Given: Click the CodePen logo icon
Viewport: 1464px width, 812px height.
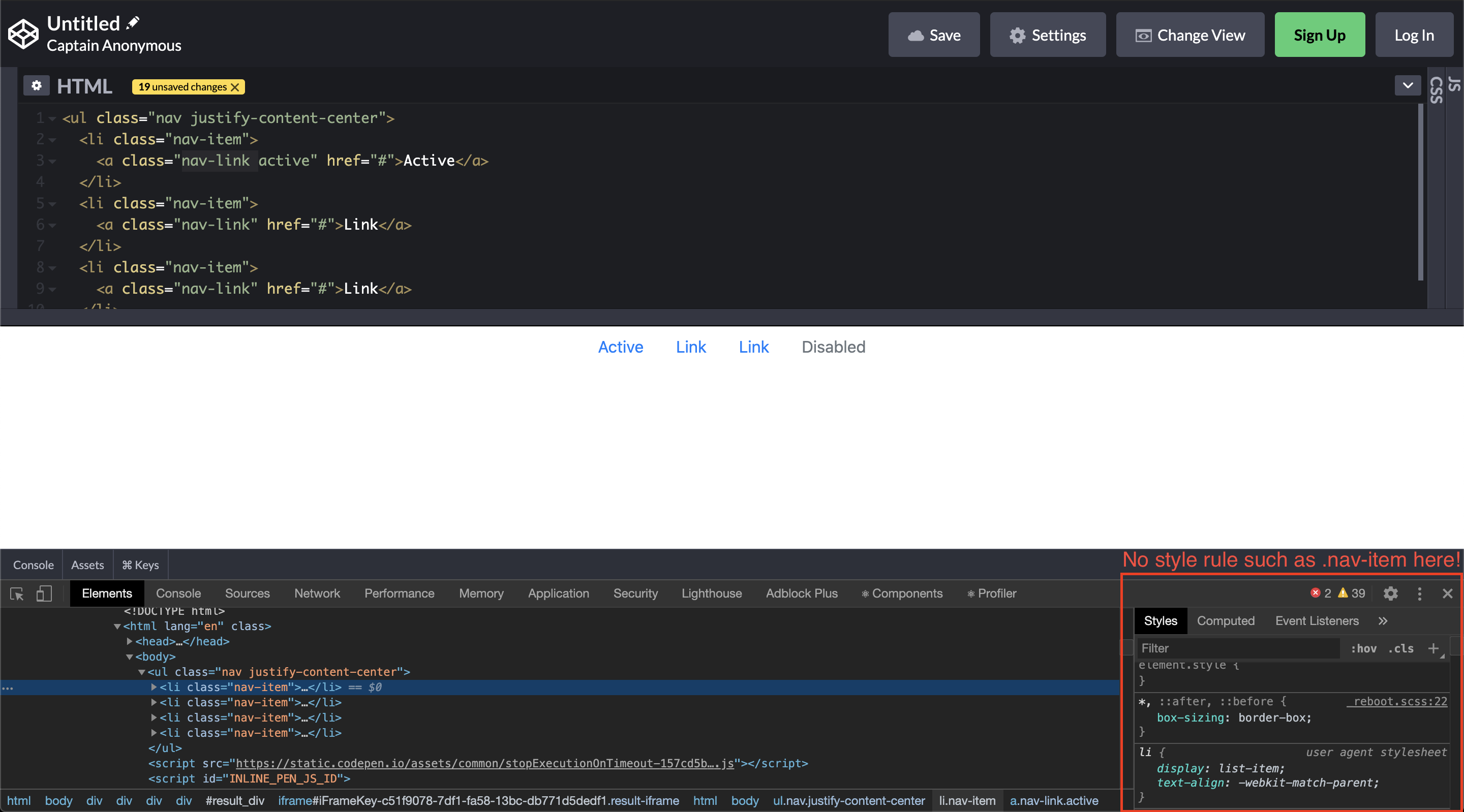Looking at the screenshot, I should [x=23, y=34].
